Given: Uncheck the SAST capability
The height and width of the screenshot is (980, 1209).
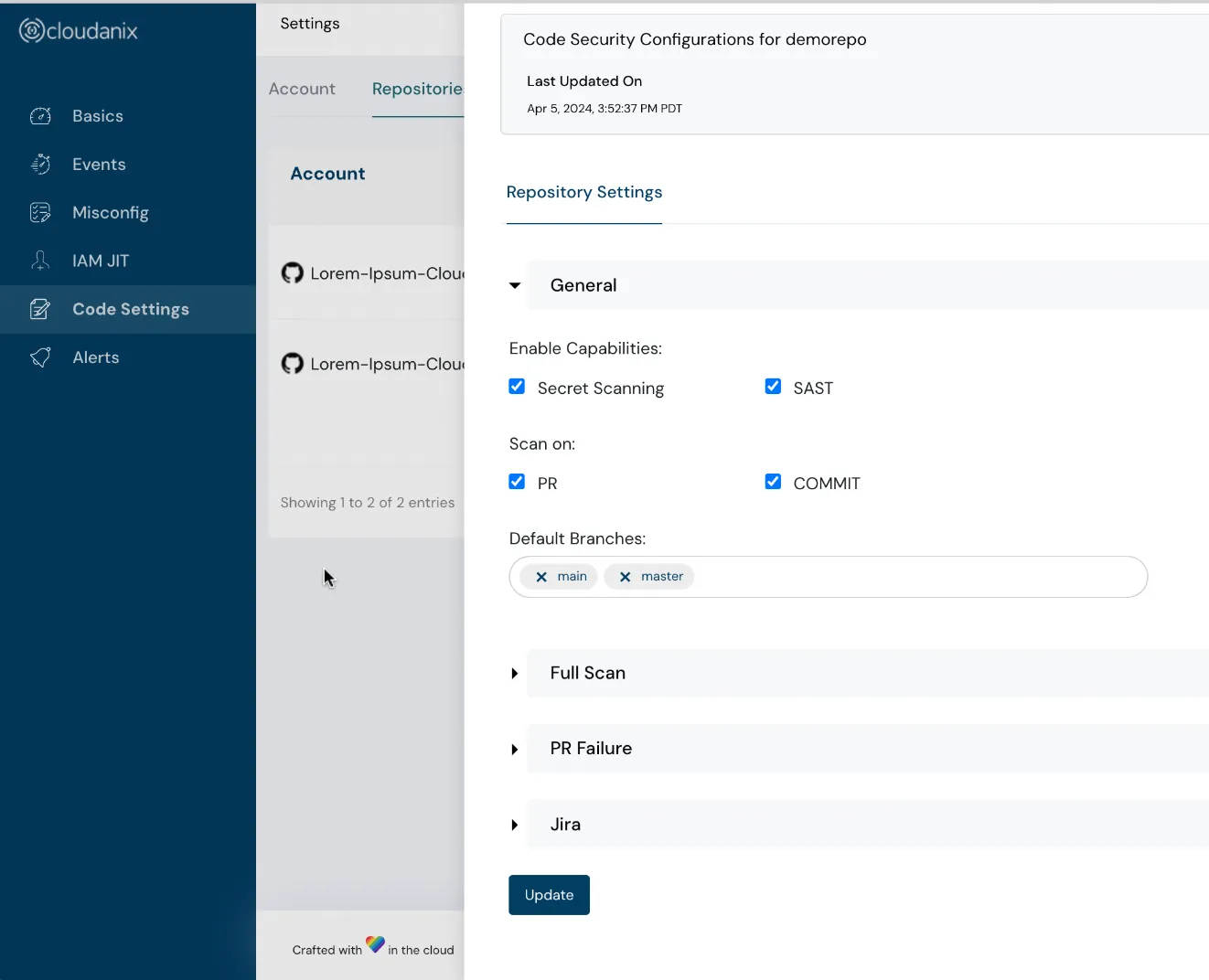Looking at the screenshot, I should (x=773, y=386).
